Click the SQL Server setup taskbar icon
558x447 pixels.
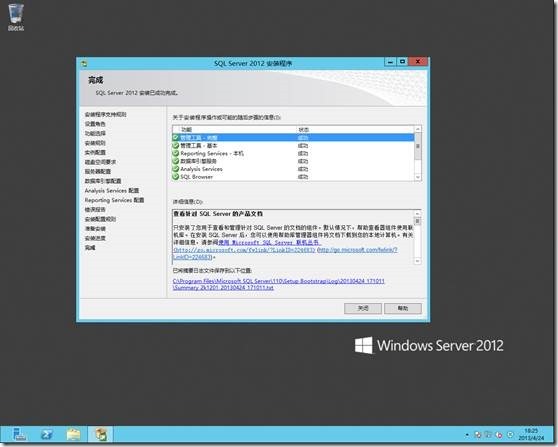tap(100, 434)
